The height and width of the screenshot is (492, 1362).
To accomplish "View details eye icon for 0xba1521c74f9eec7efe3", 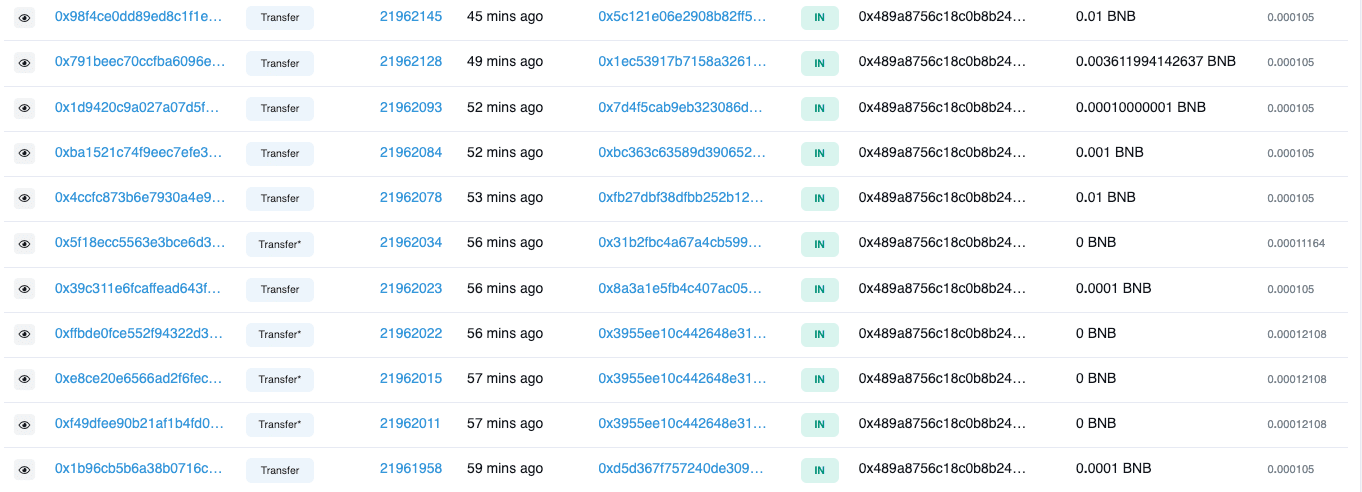I will 25,153.
